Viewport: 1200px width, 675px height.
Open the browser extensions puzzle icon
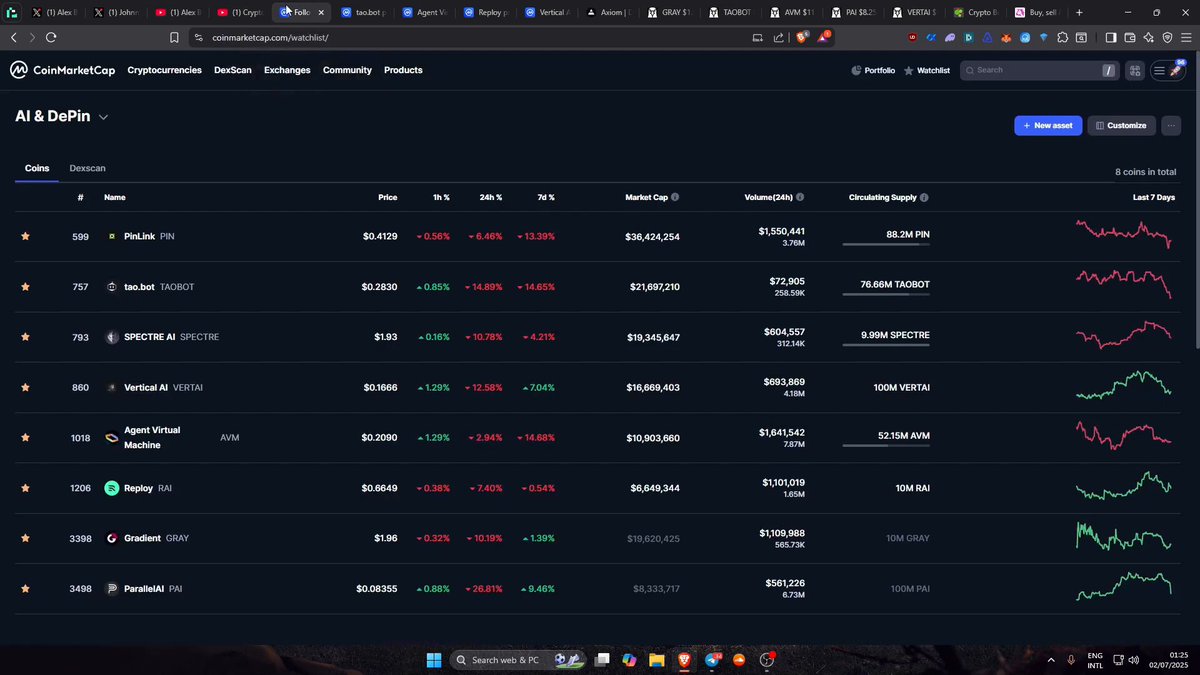(x=1063, y=37)
